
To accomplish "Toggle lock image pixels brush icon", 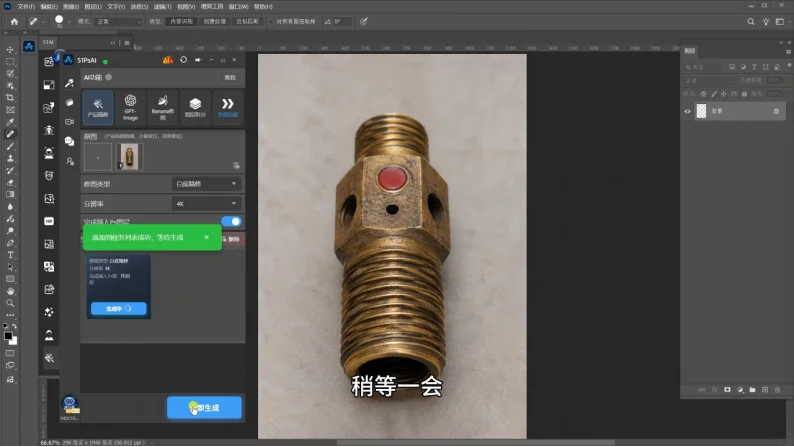I will click(x=714, y=94).
